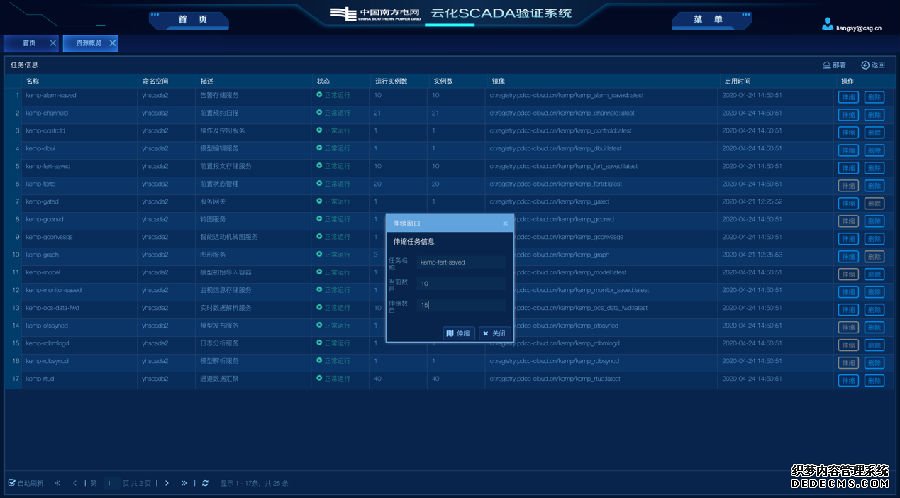Toggle the 自动刷新 auto refresh checkbox

click(x=12, y=483)
